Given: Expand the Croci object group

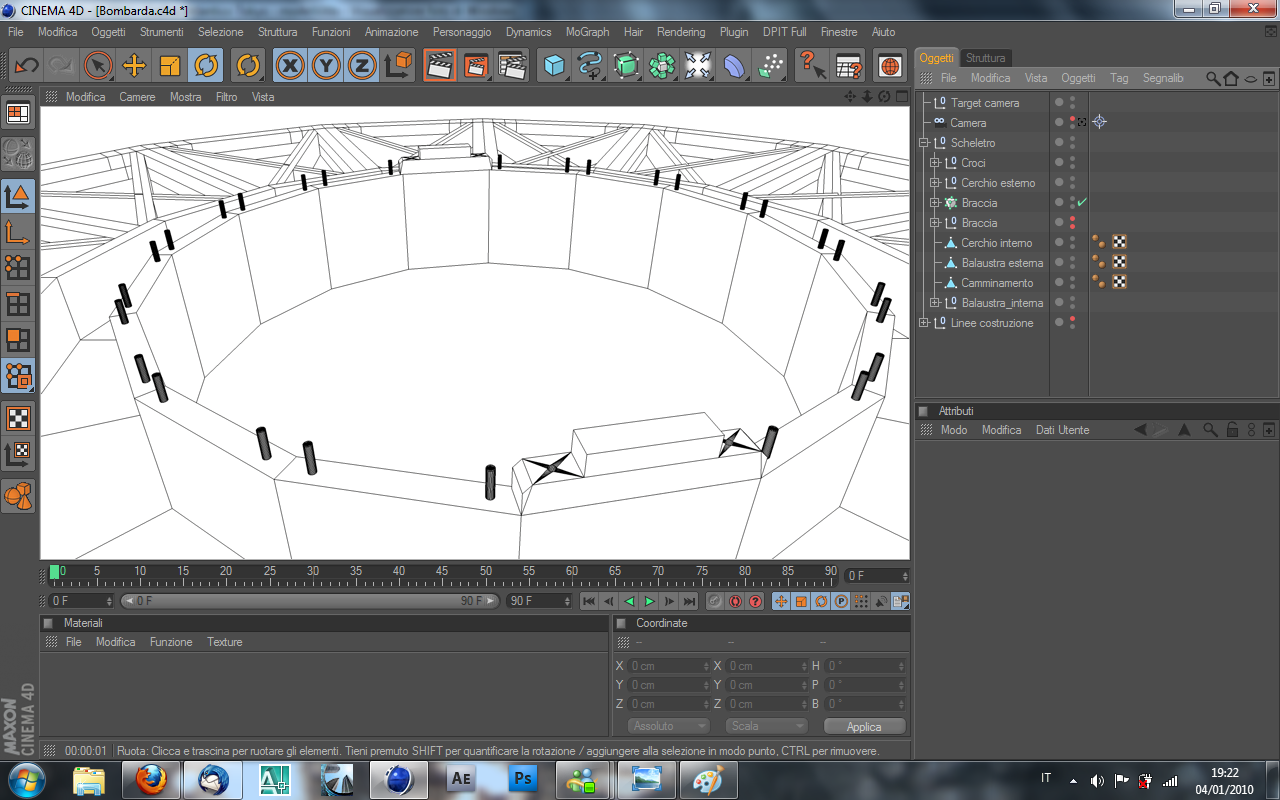Looking at the screenshot, I should (x=934, y=163).
